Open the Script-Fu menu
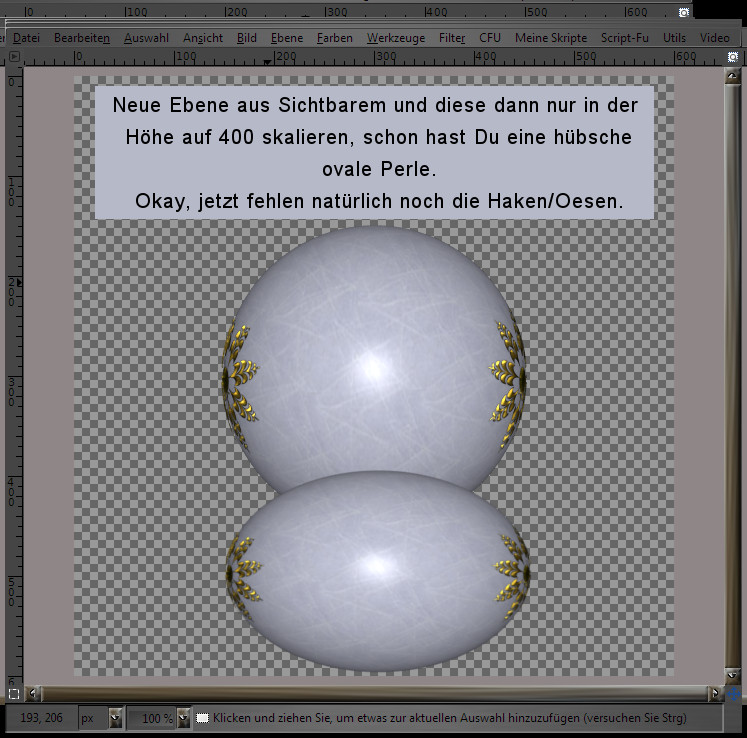 point(624,38)
